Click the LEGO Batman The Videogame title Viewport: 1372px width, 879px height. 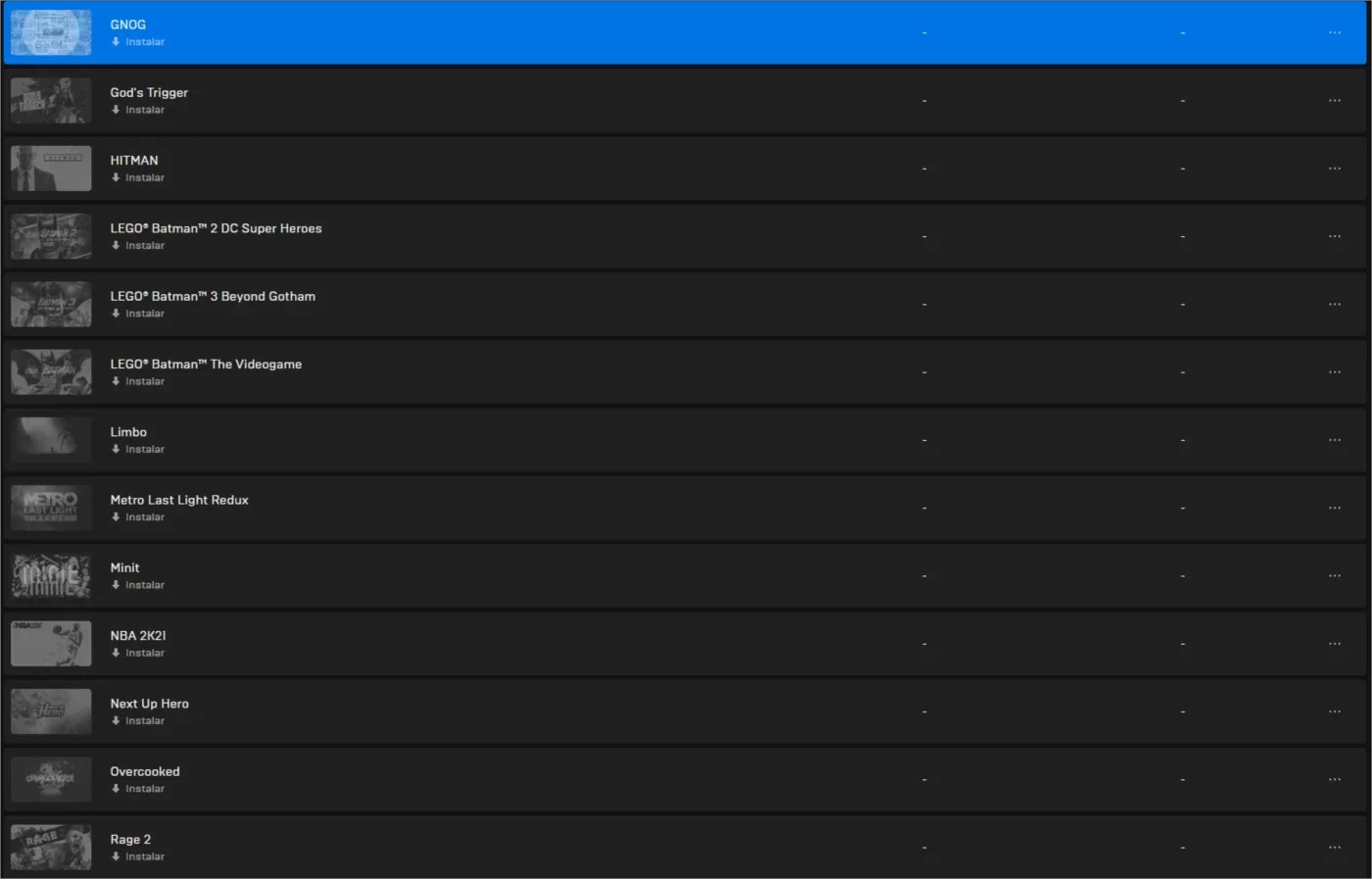(206, 364)
